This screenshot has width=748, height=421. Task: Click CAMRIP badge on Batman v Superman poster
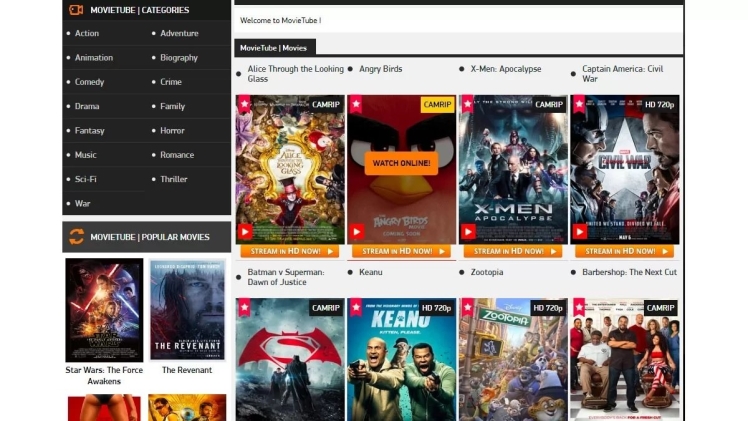326,308
